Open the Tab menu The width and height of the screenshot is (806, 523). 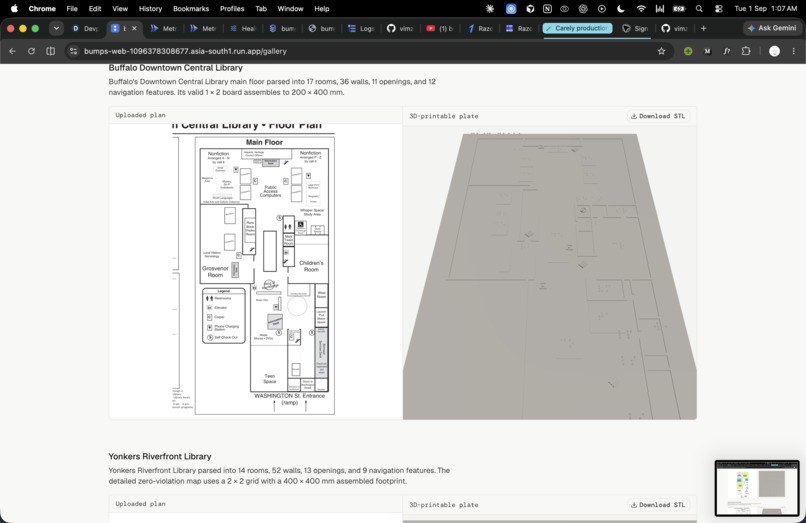click(261, 8)
